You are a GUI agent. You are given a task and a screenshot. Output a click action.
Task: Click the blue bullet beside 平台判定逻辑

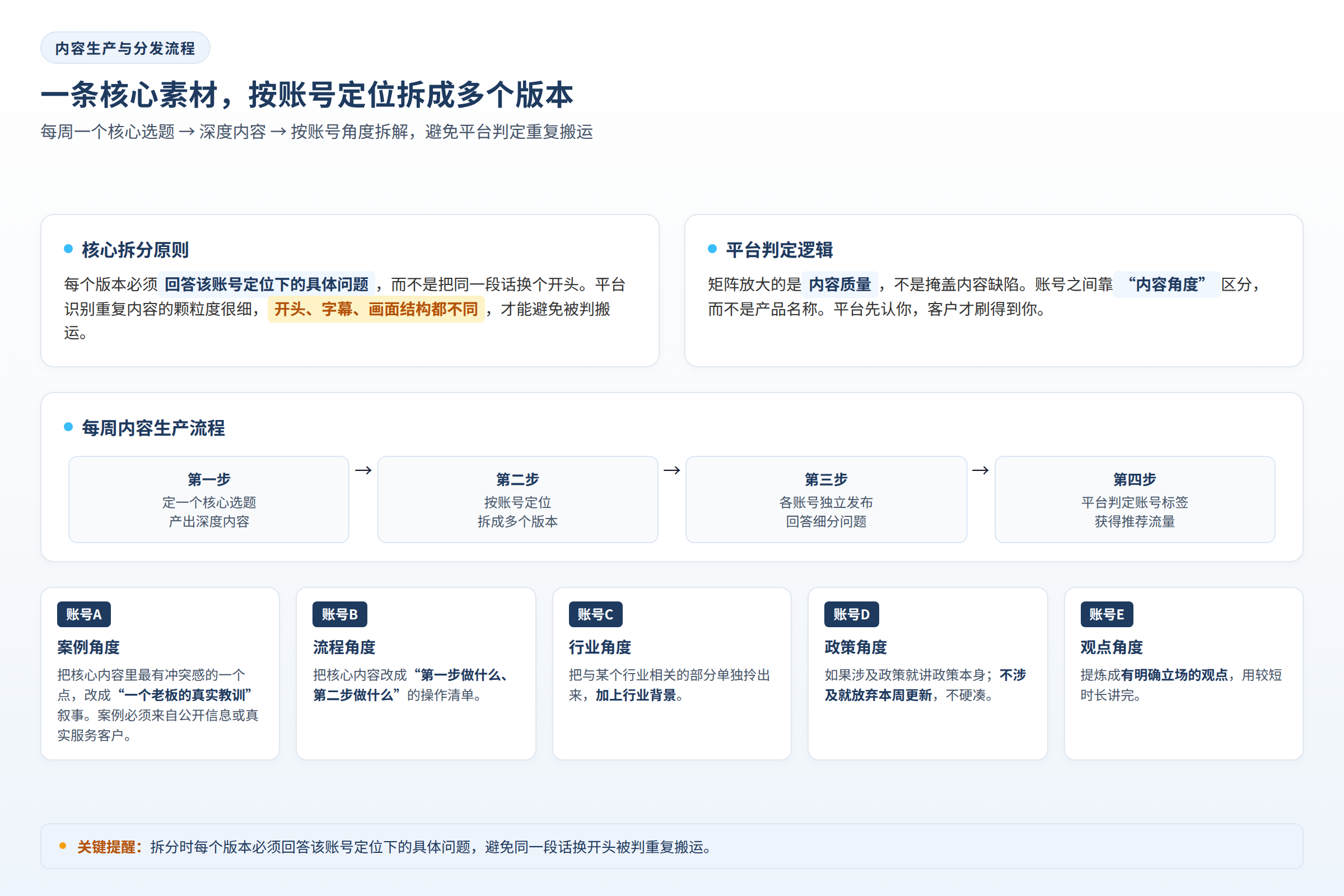712,249
